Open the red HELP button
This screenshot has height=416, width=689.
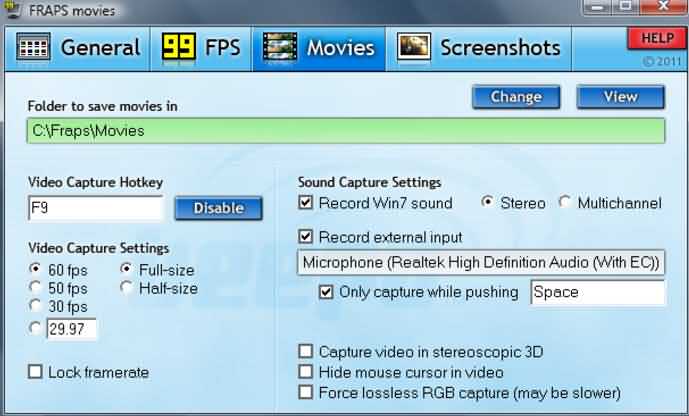[656, 38]
